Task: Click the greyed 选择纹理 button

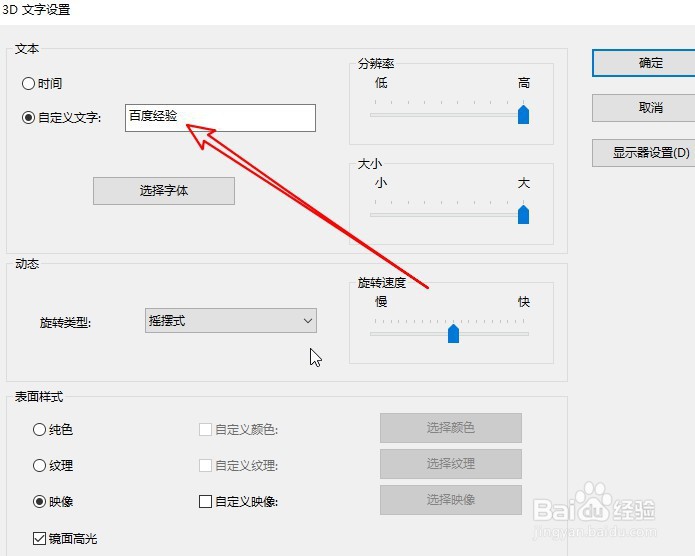Action: pyautogui.click(x=451, y=464)
